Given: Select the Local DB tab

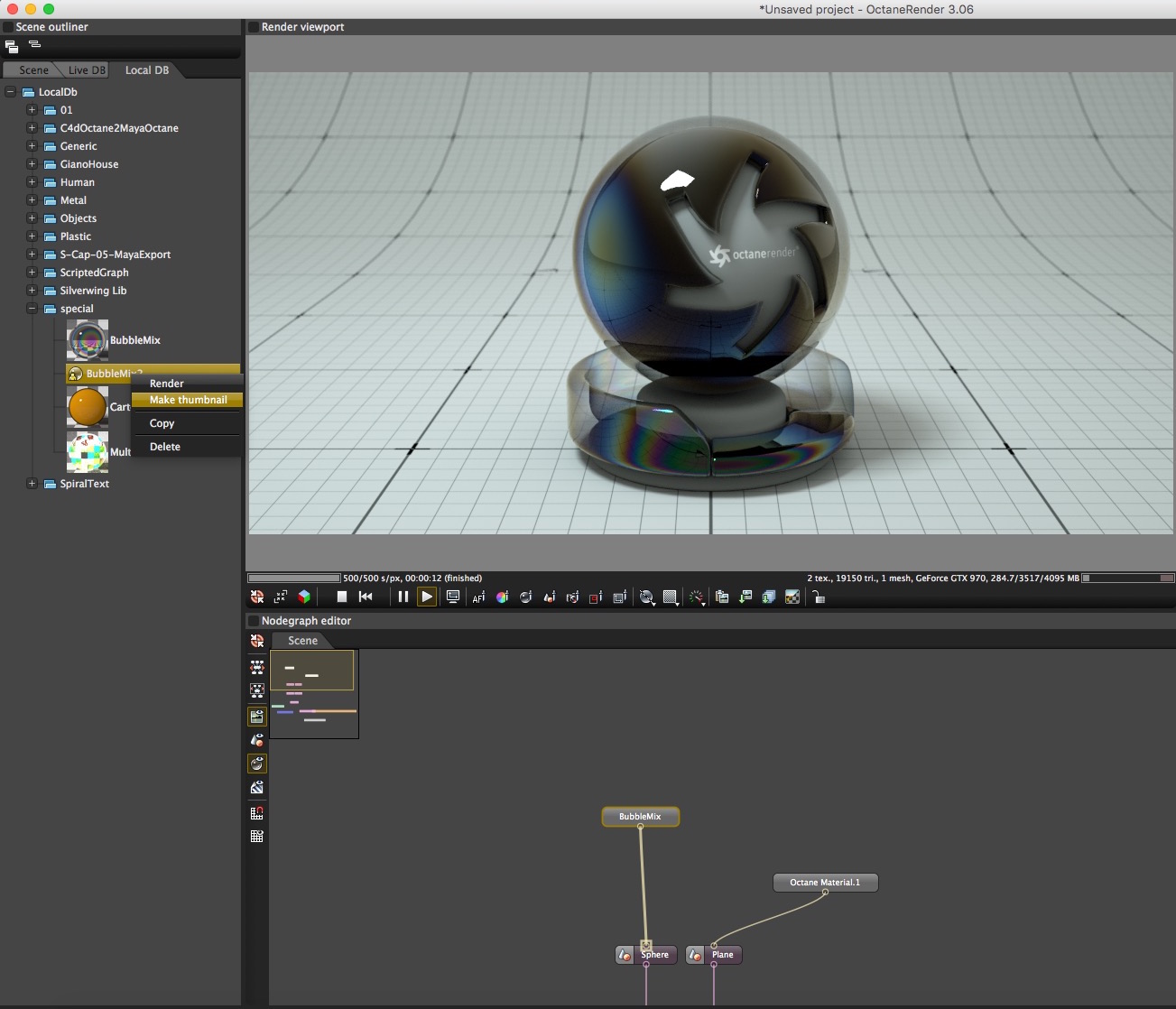Looking at the screenshot, I should click(147, 70).
